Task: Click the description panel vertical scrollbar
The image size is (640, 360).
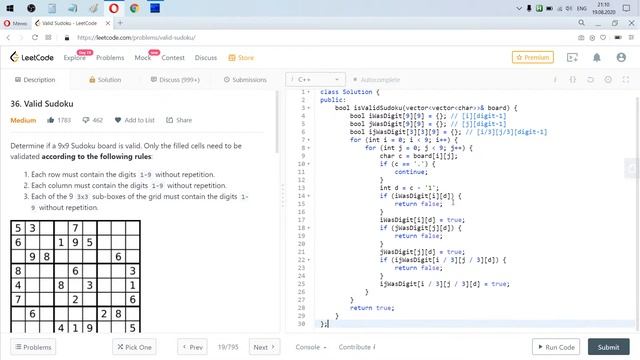Action: (x=278, y=122)
